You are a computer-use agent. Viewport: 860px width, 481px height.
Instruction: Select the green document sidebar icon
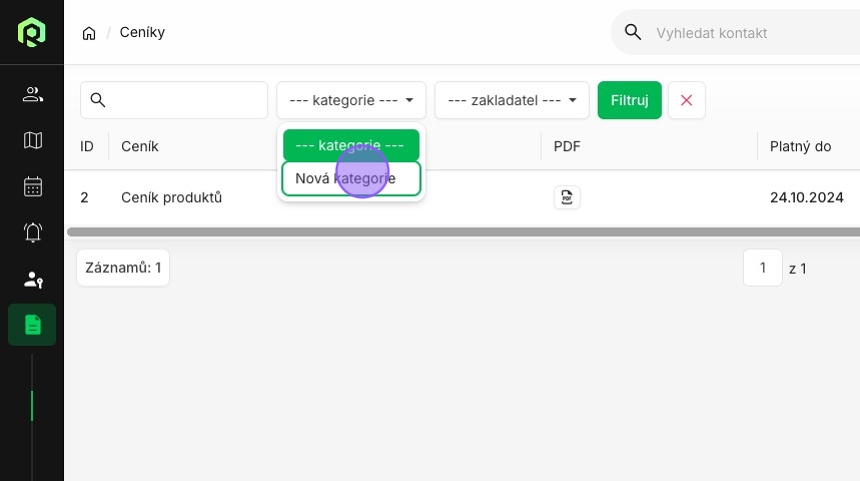tap(32, 325)
